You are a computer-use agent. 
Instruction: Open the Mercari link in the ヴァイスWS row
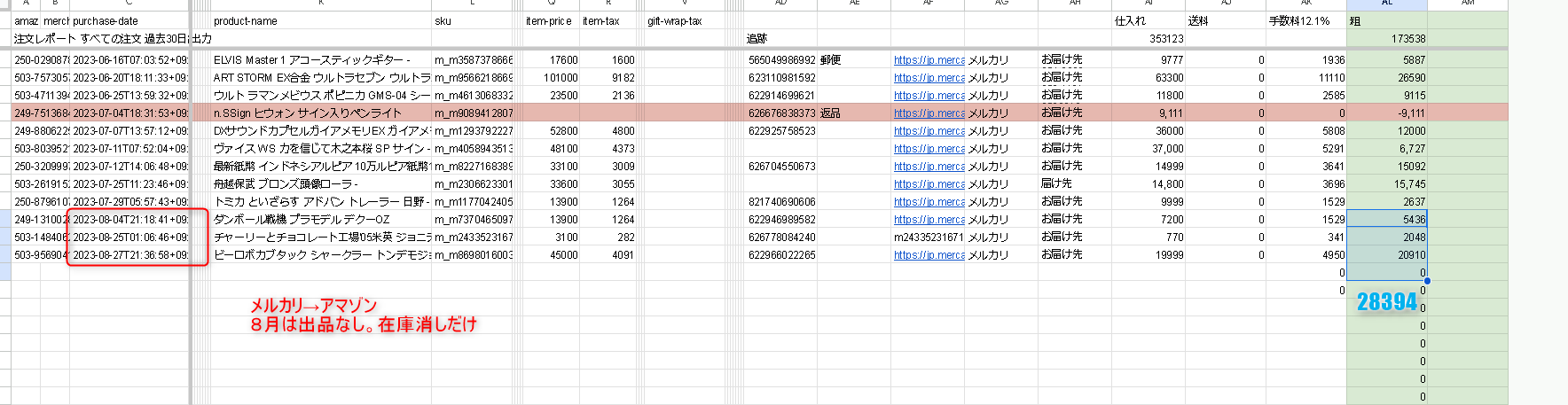click(929, 149)
